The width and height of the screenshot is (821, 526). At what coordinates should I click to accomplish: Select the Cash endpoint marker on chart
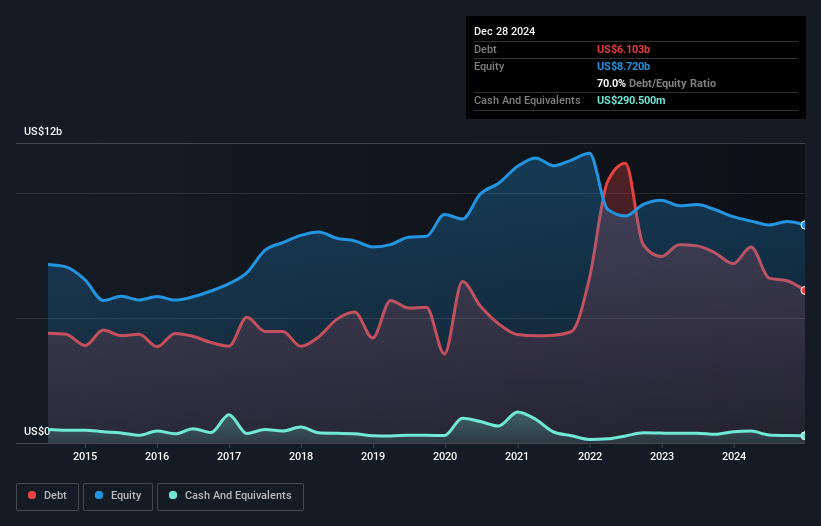pos(804,435)
